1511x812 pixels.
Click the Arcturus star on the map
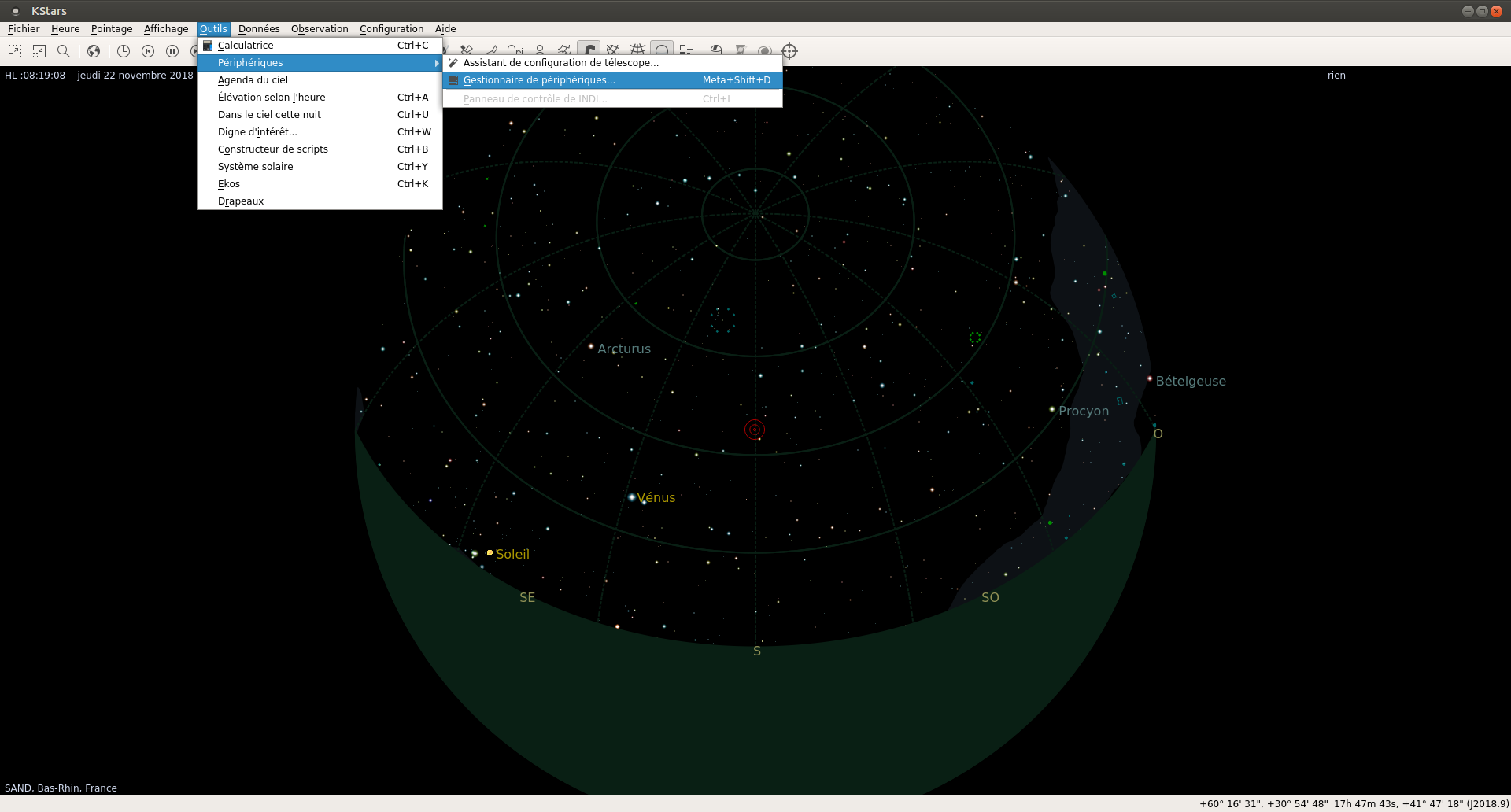(591, 346)
